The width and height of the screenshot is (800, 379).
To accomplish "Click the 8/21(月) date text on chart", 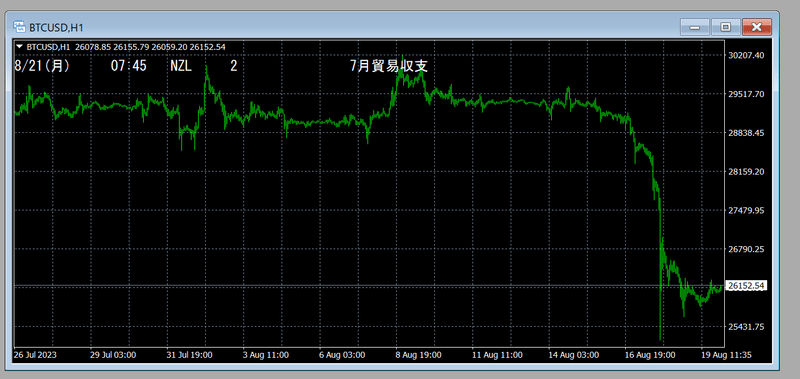I will (x=42, y=66).
